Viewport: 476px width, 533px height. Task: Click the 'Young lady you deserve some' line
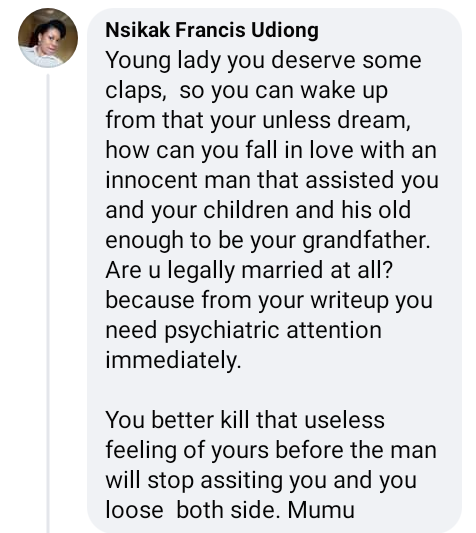click(x=264, y=61)
